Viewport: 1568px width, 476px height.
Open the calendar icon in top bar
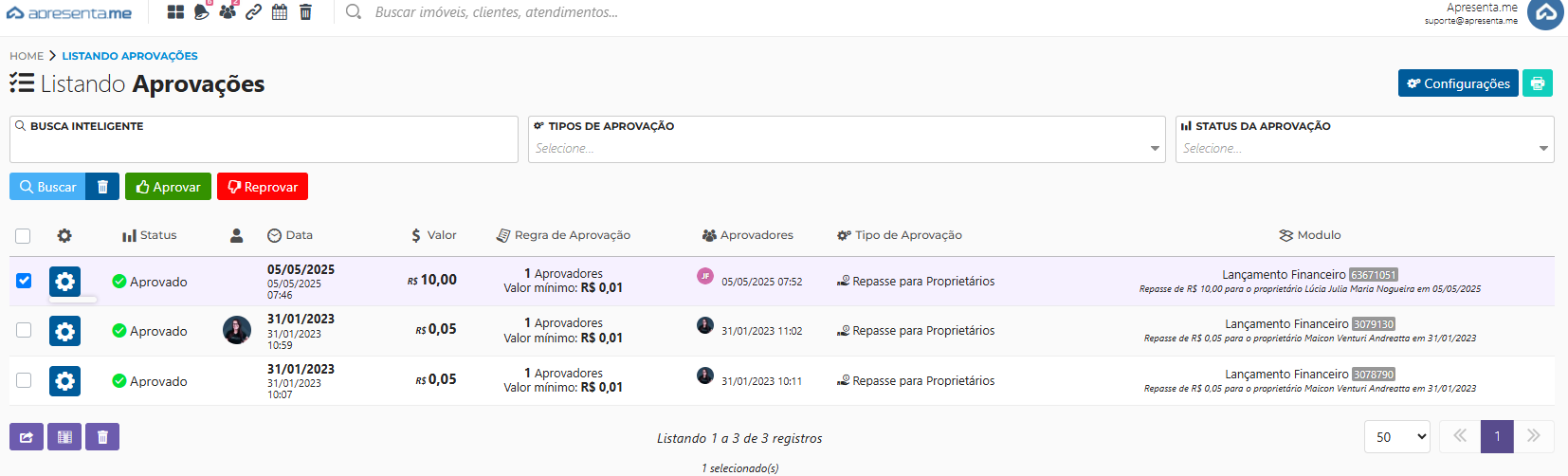[x=280, y=12]
